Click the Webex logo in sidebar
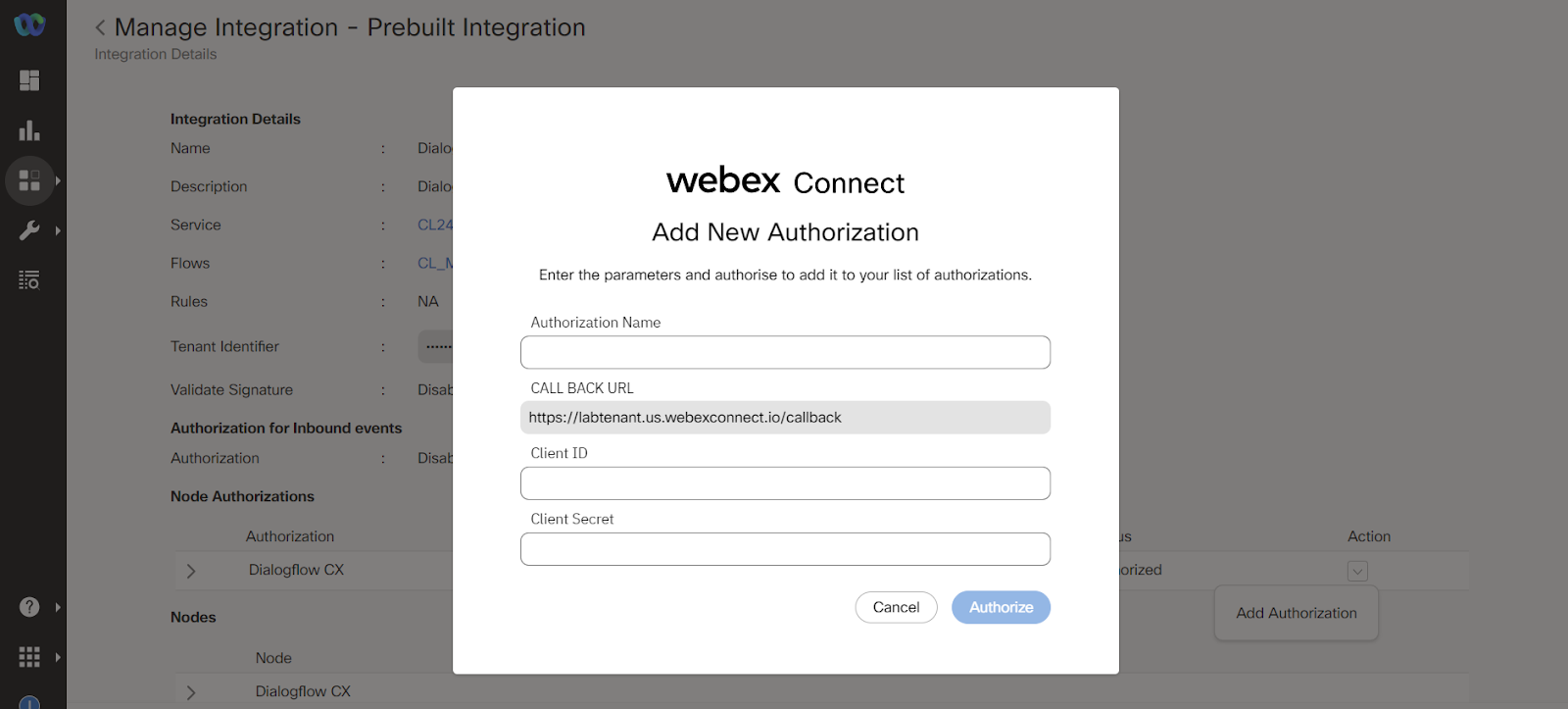1568x709 pixels. (x=29, y=24)
